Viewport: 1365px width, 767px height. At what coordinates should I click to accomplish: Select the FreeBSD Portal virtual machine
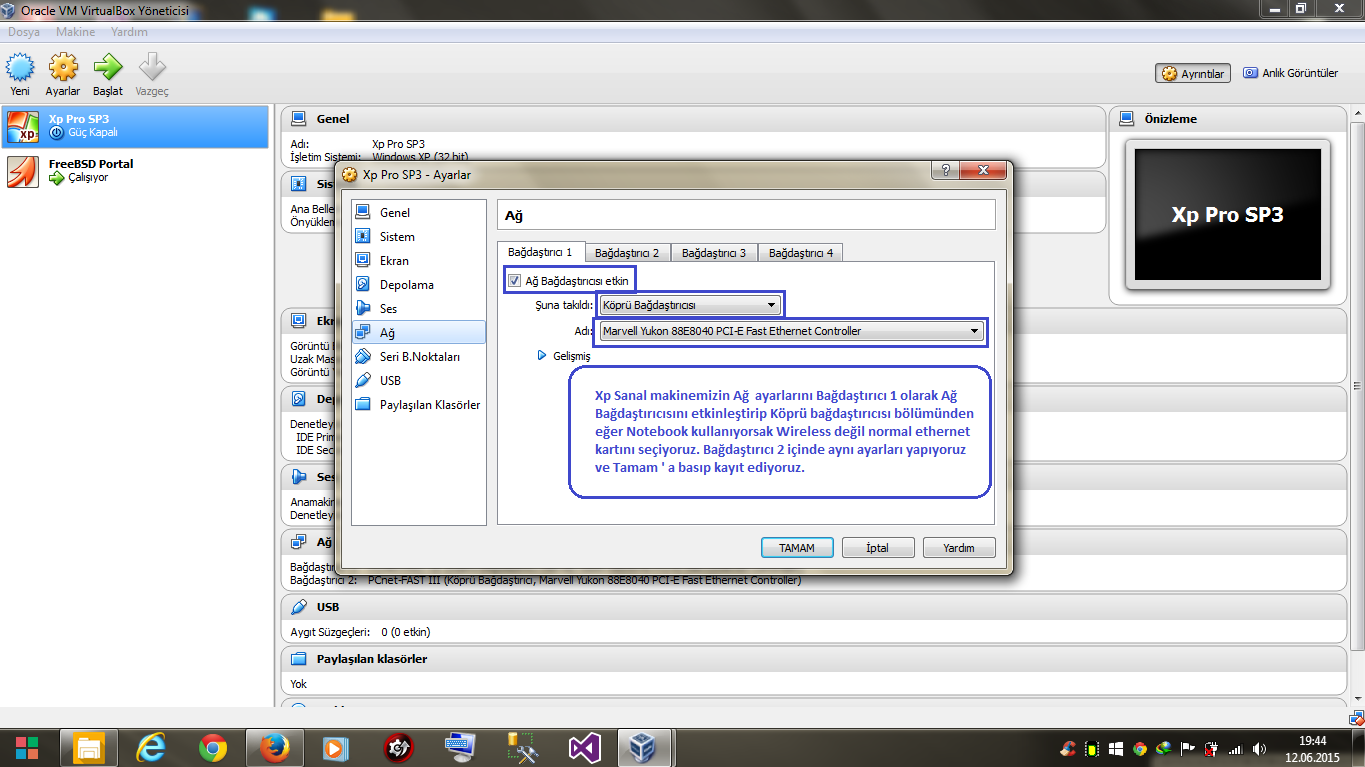[x=135, y=171]
